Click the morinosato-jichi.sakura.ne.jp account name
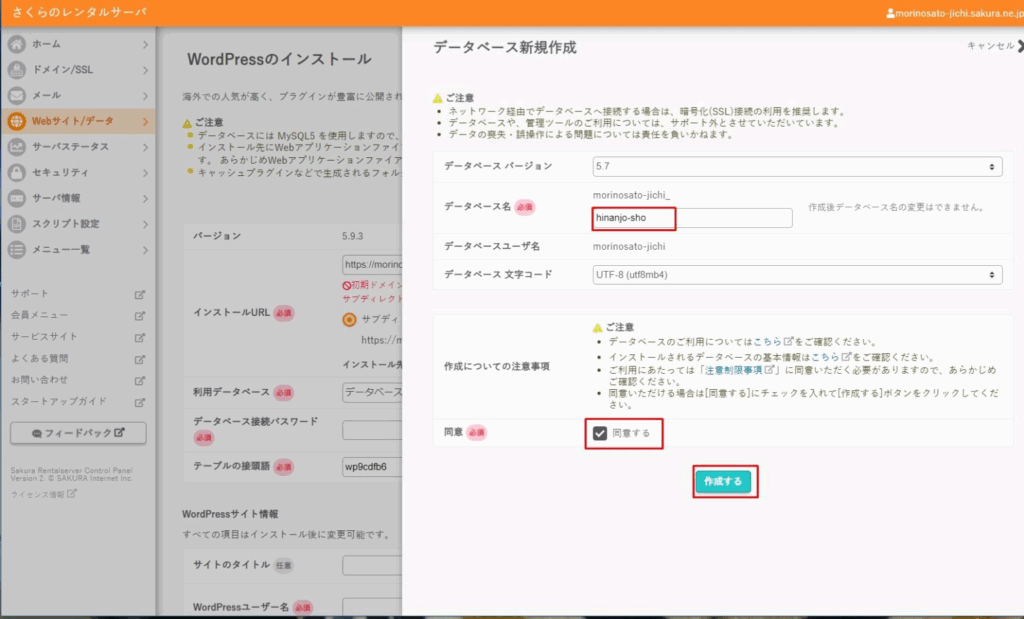The image size is (1024, 619). point(959,13)
